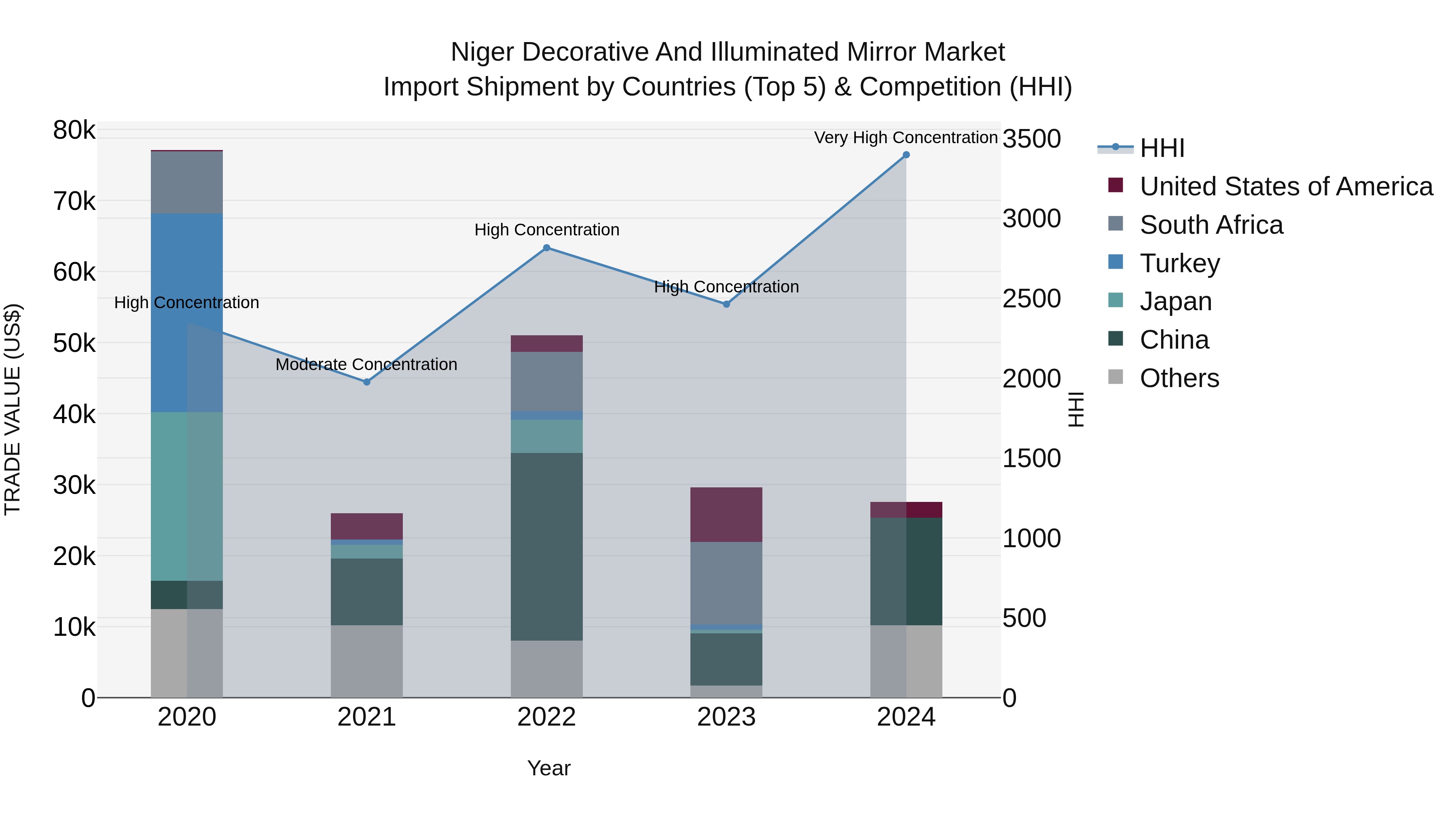Click the Turkey legend color swatch
The width and height of the screenshot is (1456, 819).
(x=1116, y=262)
